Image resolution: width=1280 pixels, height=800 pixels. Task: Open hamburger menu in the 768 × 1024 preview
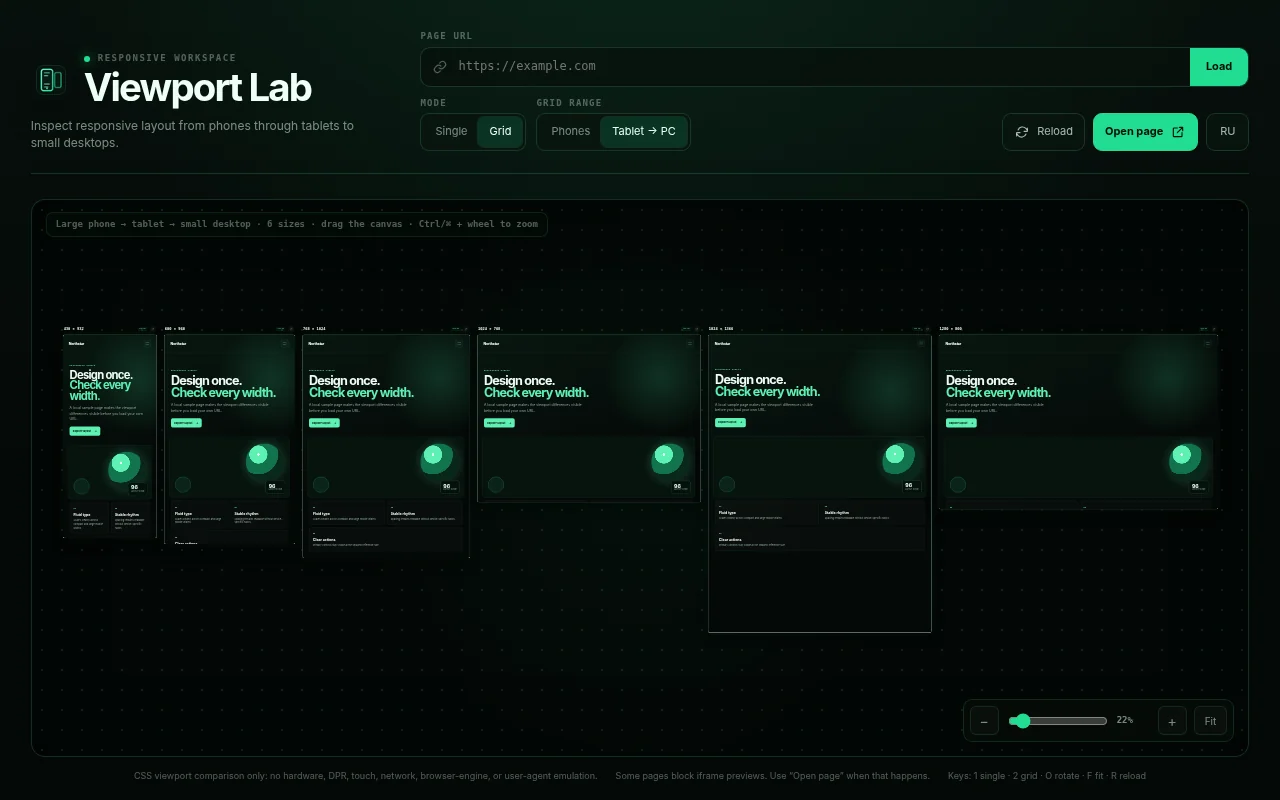point(459,343)
